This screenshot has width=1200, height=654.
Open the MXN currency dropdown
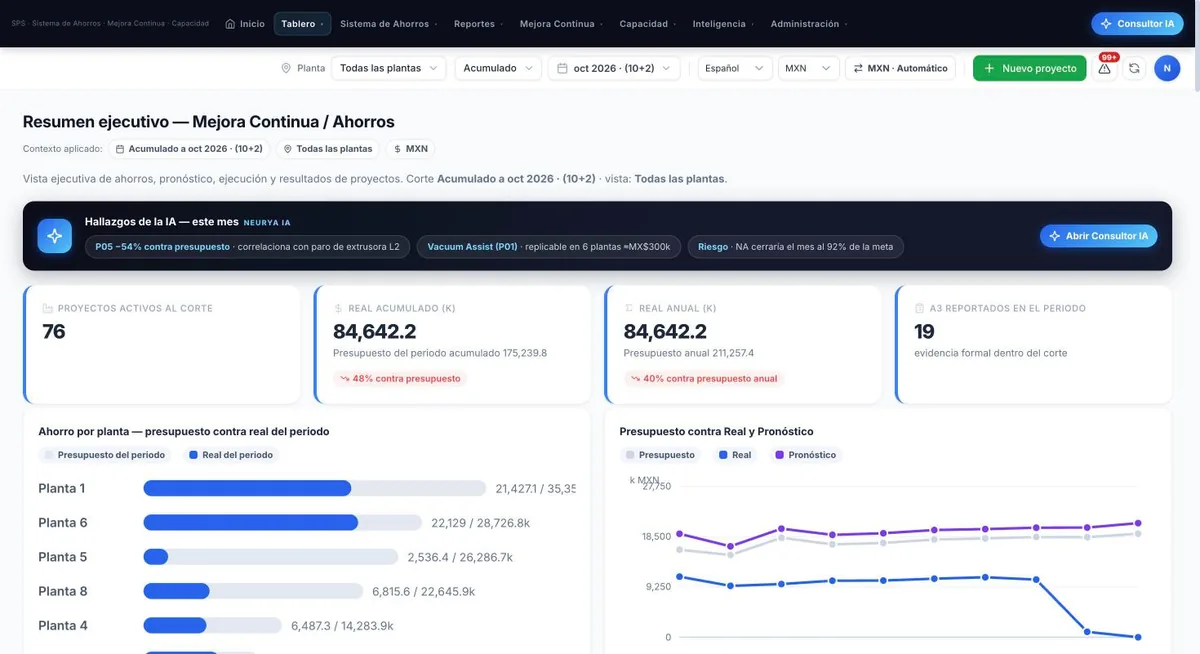pyautogui.click(x=808, y=68)
